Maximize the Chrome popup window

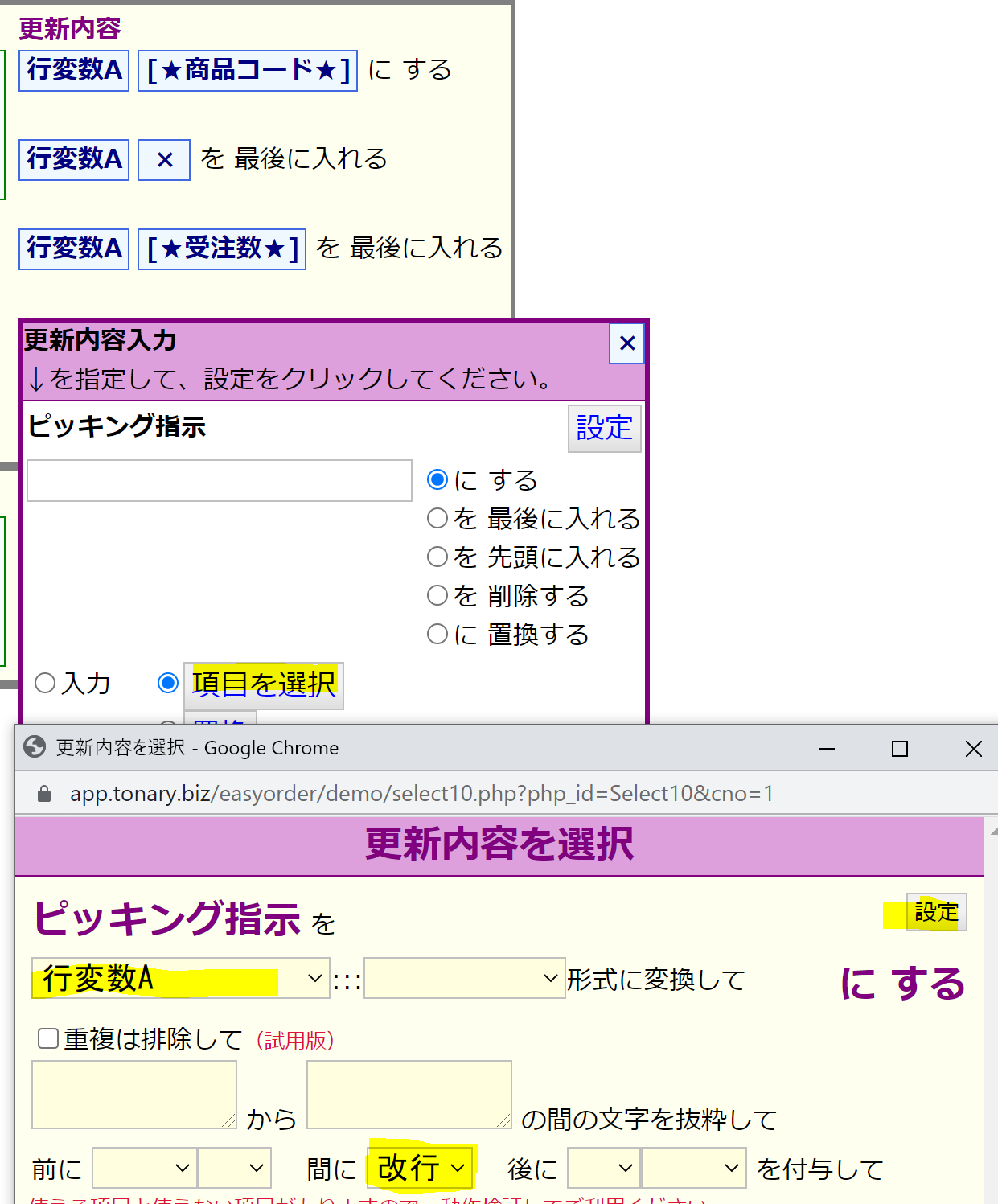900,749
